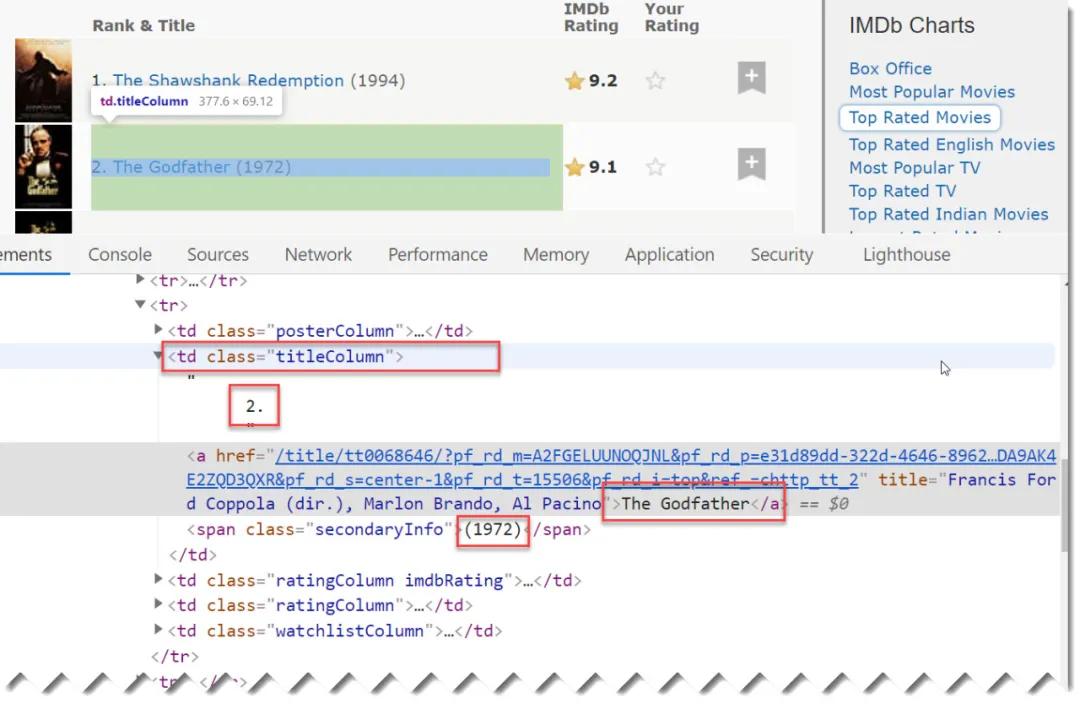
Task: Expand the ratingColumn imdbRating td element
Action: 158,579
